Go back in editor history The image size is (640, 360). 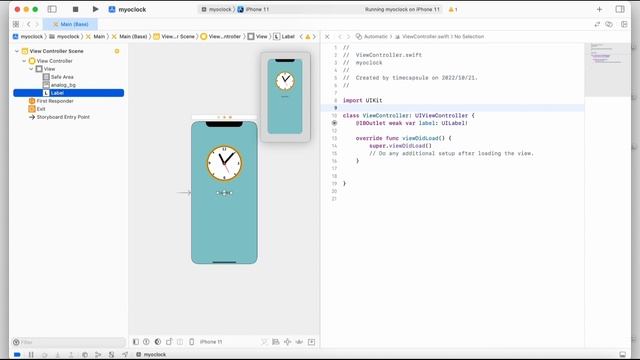pyautogui.click(x=29, y=24)
